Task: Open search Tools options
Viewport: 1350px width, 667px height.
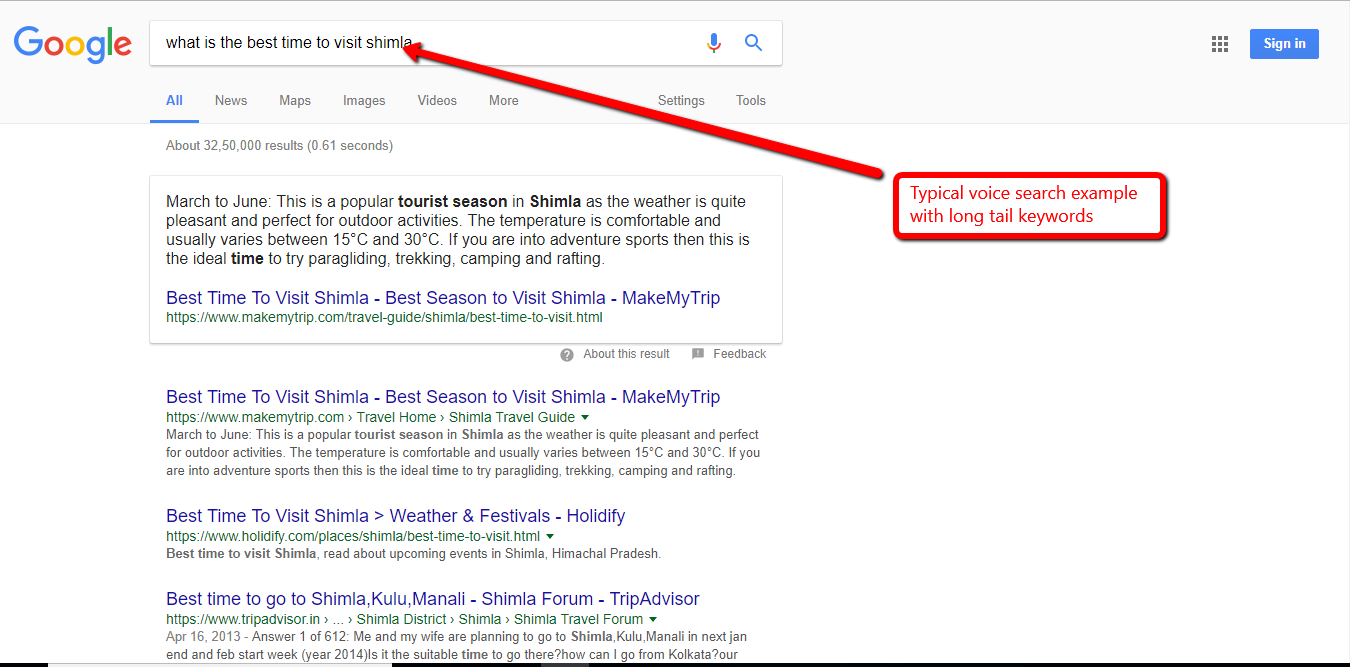Action: (751, 101)
